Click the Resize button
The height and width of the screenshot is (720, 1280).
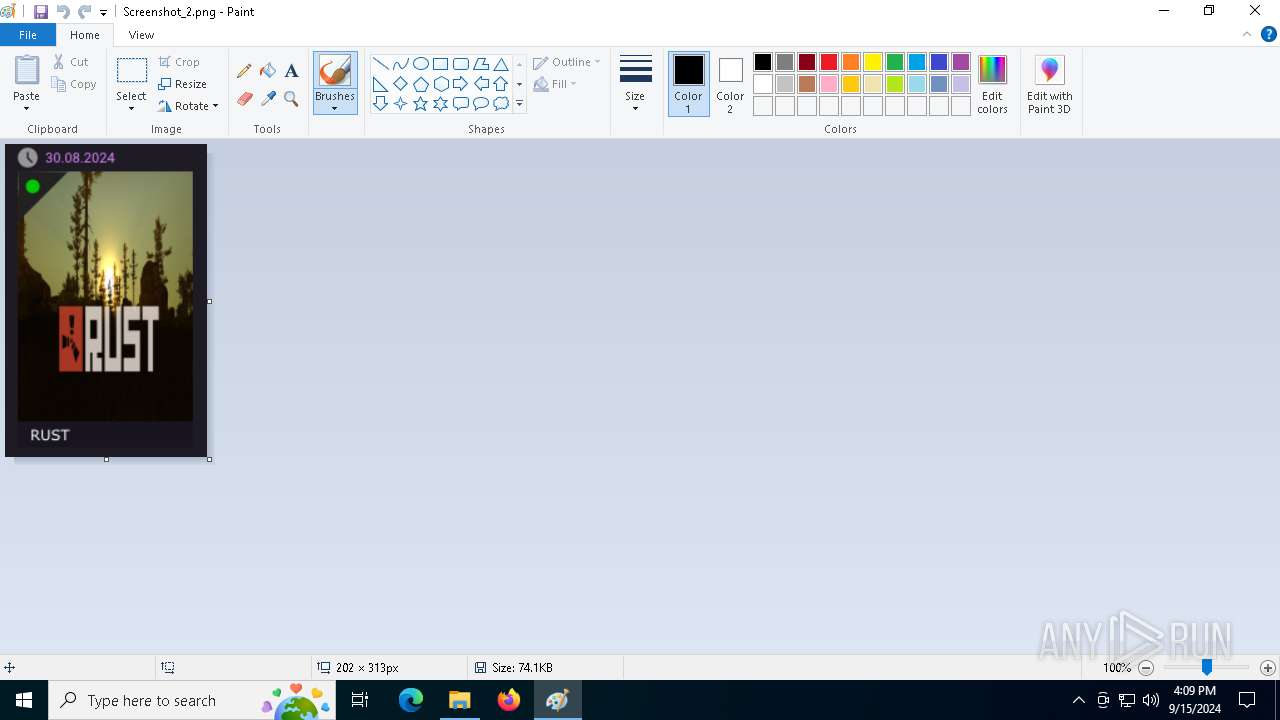pyautogui.click(x=183, y=84)
